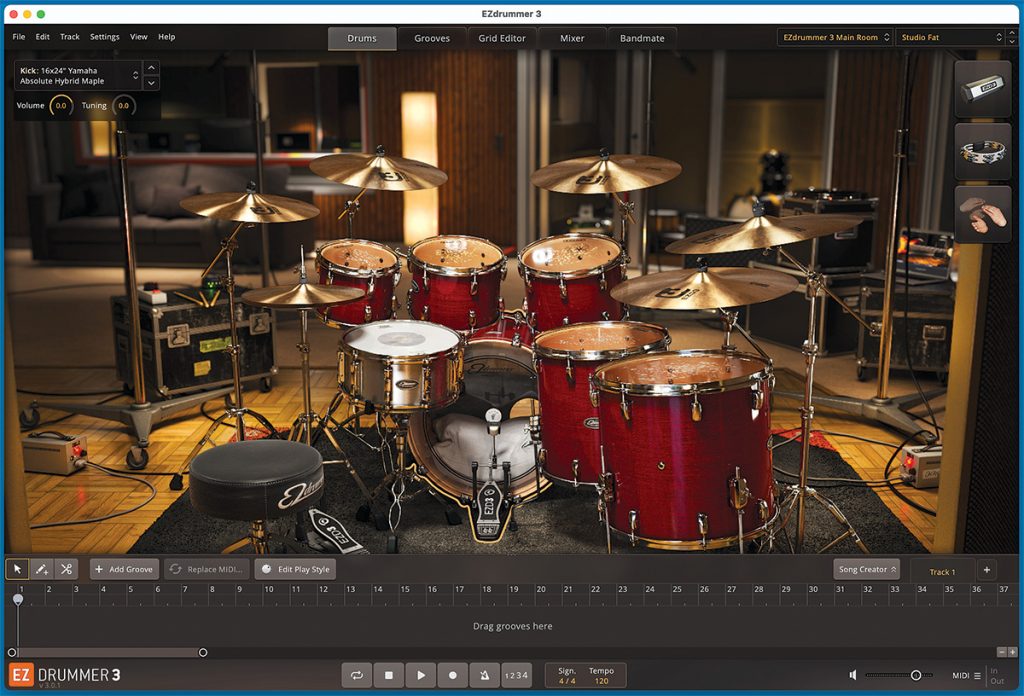1024x696 pixels.
Task: Click the In/Out MIDI indicator
Action: pyautogui.click(x=997, y=676)
